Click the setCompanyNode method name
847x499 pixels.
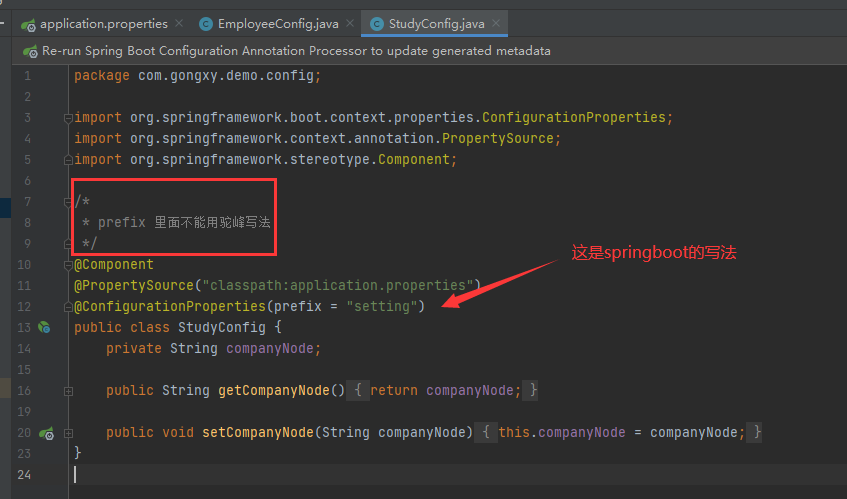pyautogui.click(x=258, y=433)
